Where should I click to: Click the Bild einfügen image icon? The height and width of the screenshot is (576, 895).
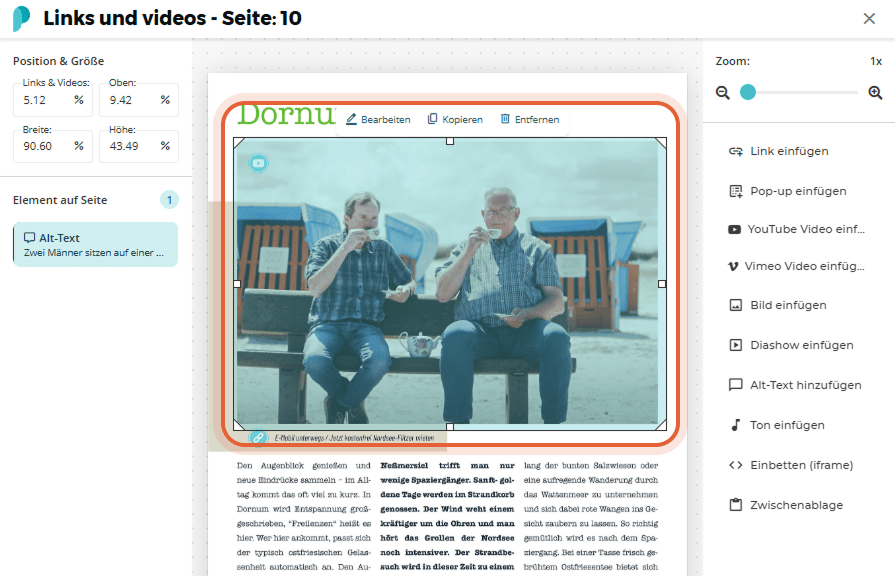point(736,305)
